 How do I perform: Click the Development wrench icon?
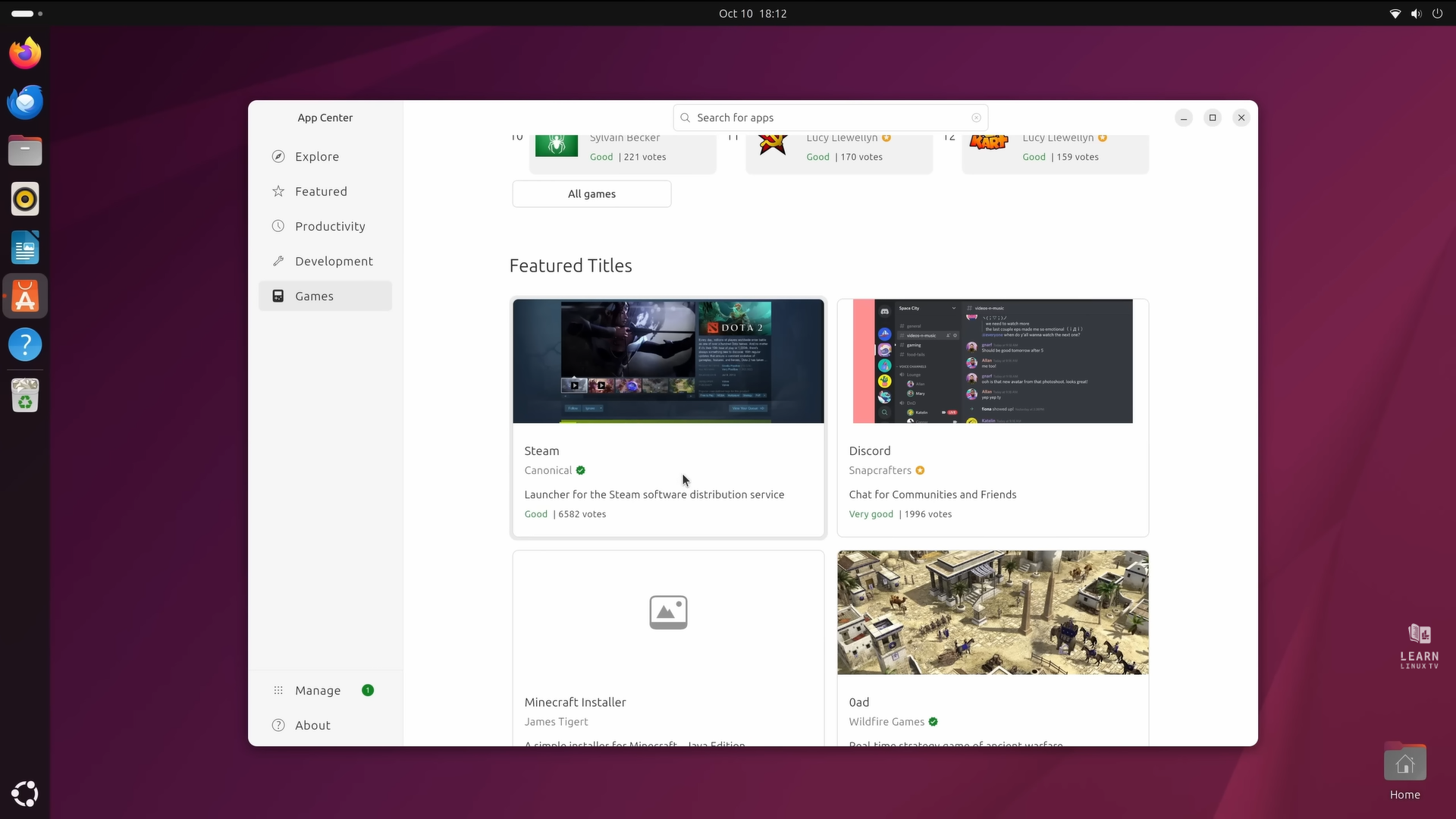[278, 261]
